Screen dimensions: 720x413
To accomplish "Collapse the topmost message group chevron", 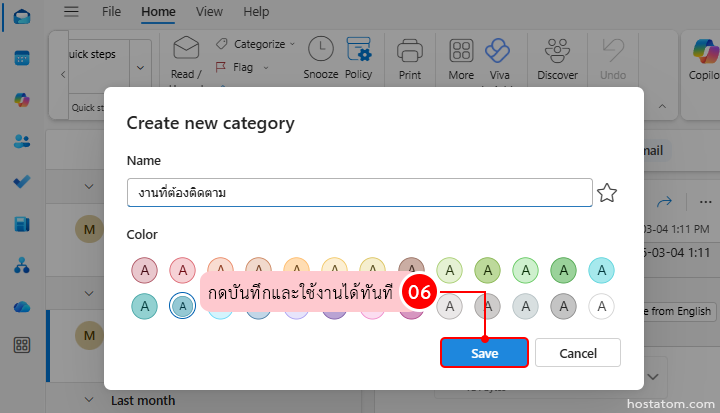I will (x=89, y=187).
